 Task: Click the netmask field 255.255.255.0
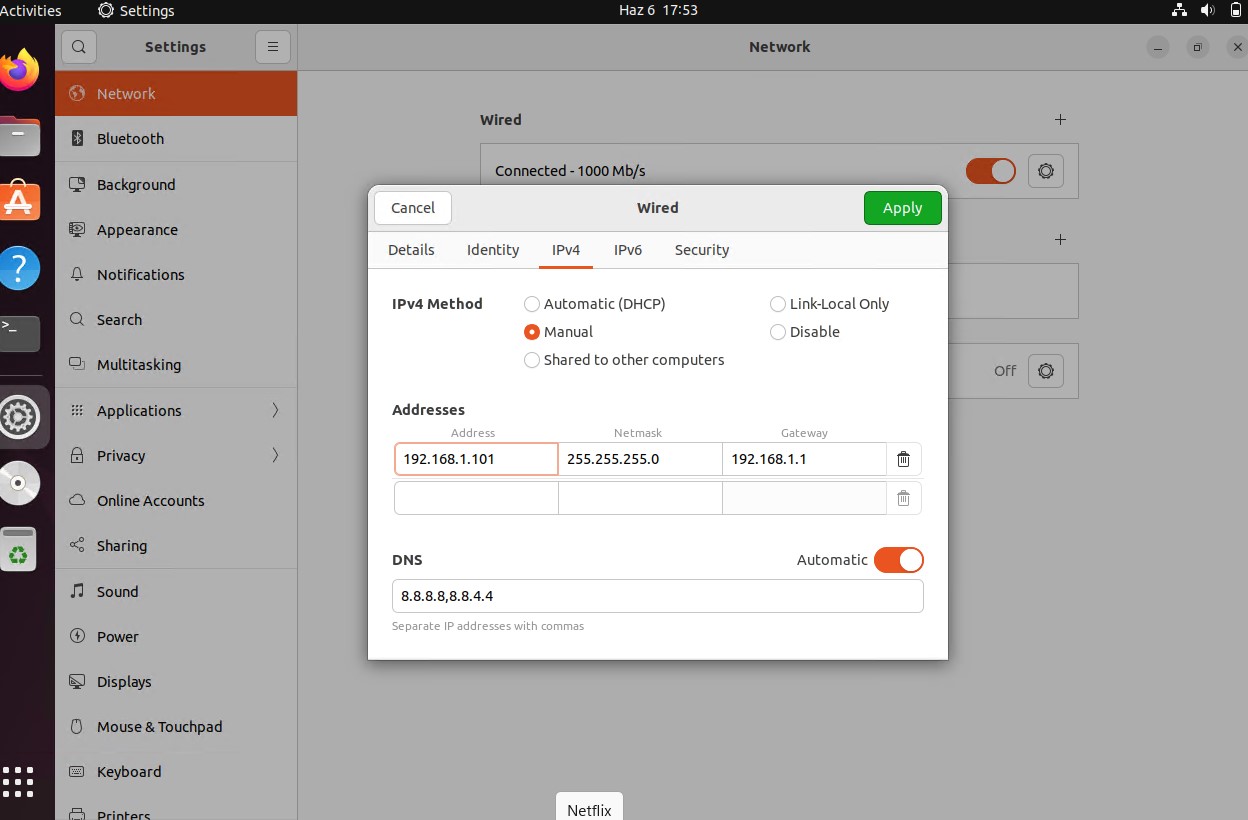pos(640,459)
